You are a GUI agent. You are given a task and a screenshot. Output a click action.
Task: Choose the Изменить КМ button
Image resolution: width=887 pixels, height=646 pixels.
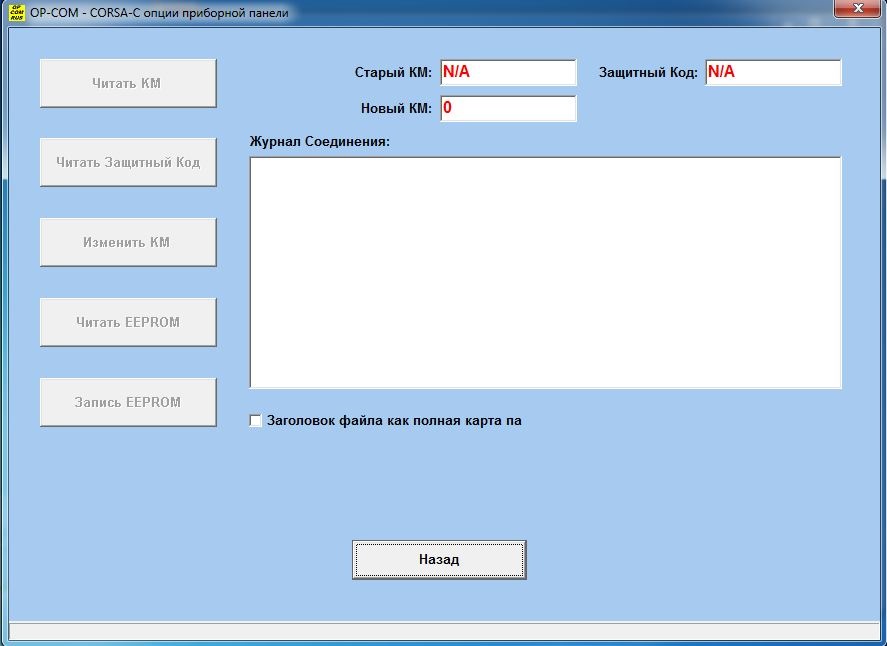point(128,242)
